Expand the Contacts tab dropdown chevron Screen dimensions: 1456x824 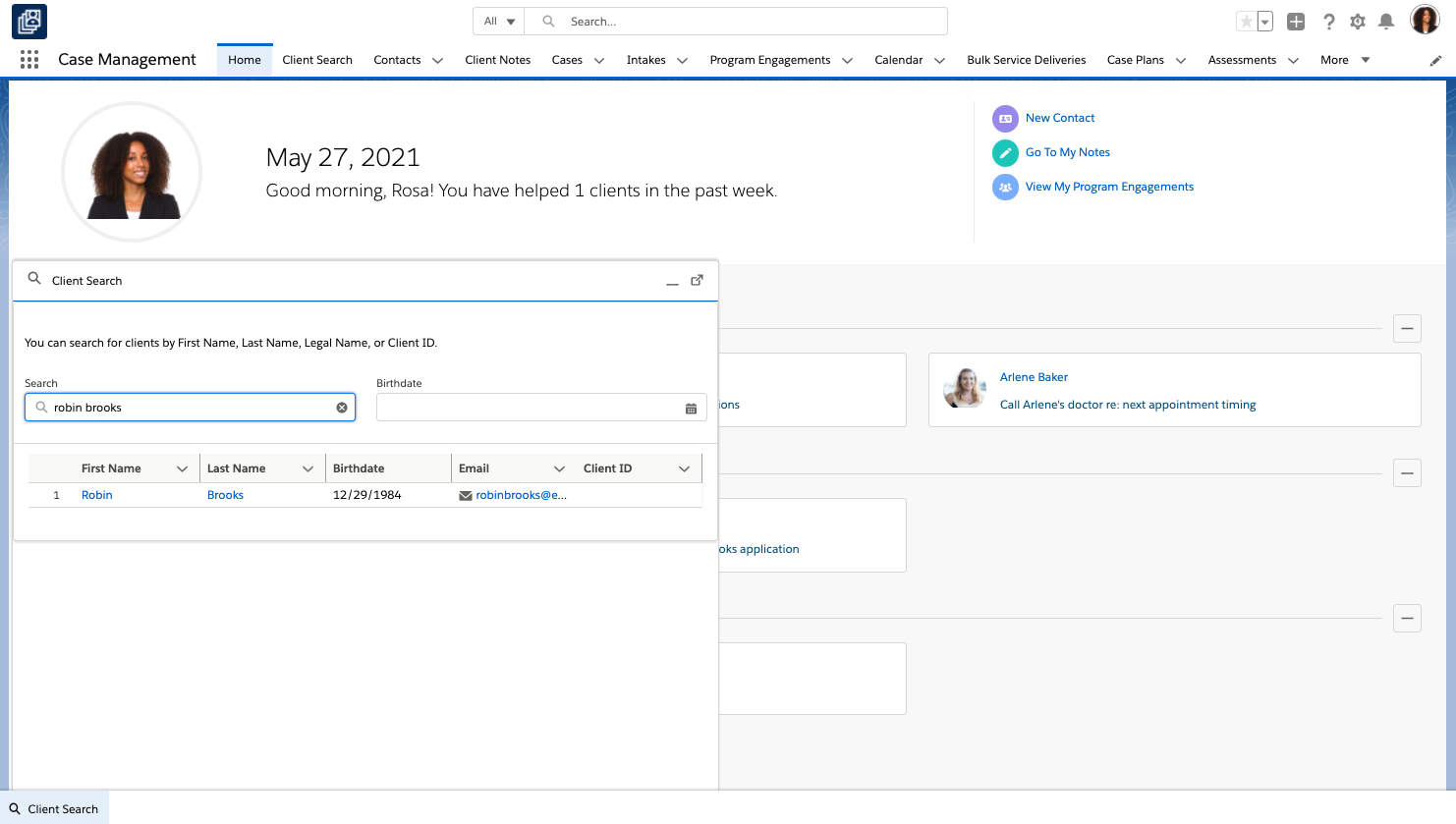coord(437,61)
